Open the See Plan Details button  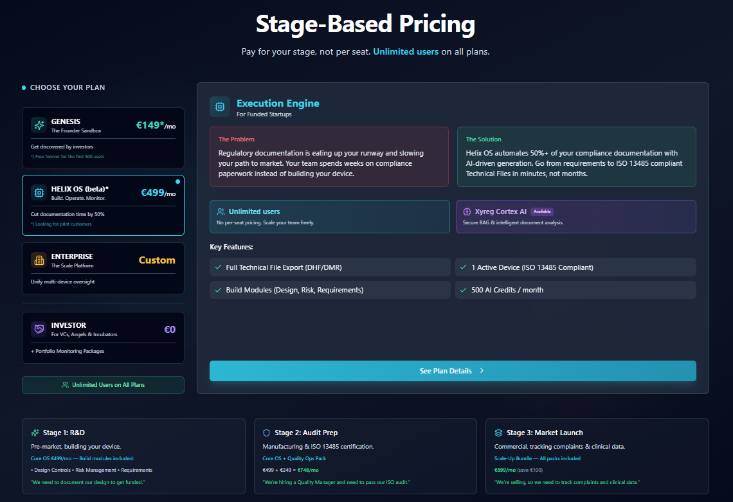pyautogui.click(x=452, y=370)
